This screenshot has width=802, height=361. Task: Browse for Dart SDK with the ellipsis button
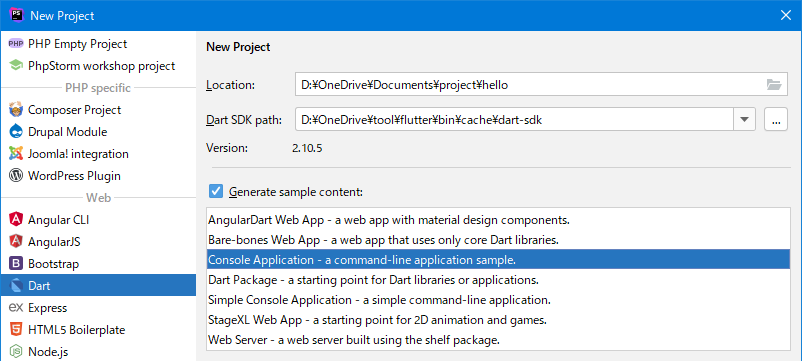point(776,121)
